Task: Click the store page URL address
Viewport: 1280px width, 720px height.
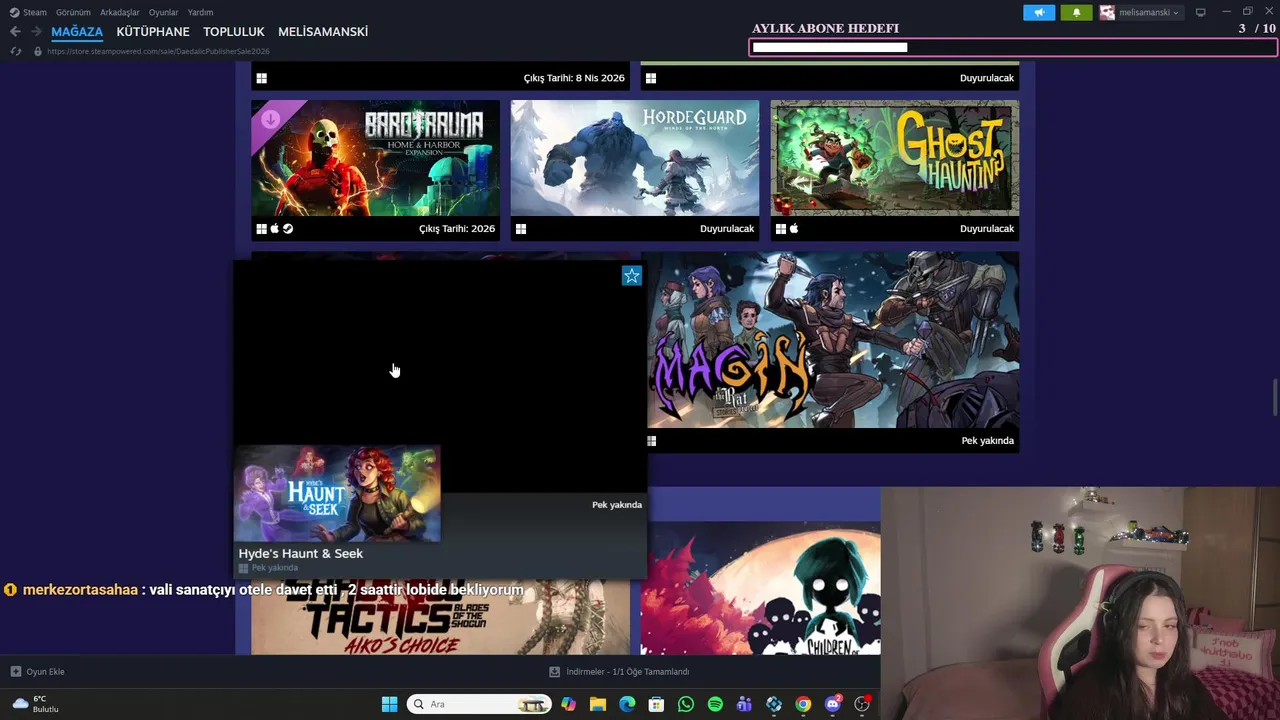Action: pyautogui.click(x=158, y=51)
